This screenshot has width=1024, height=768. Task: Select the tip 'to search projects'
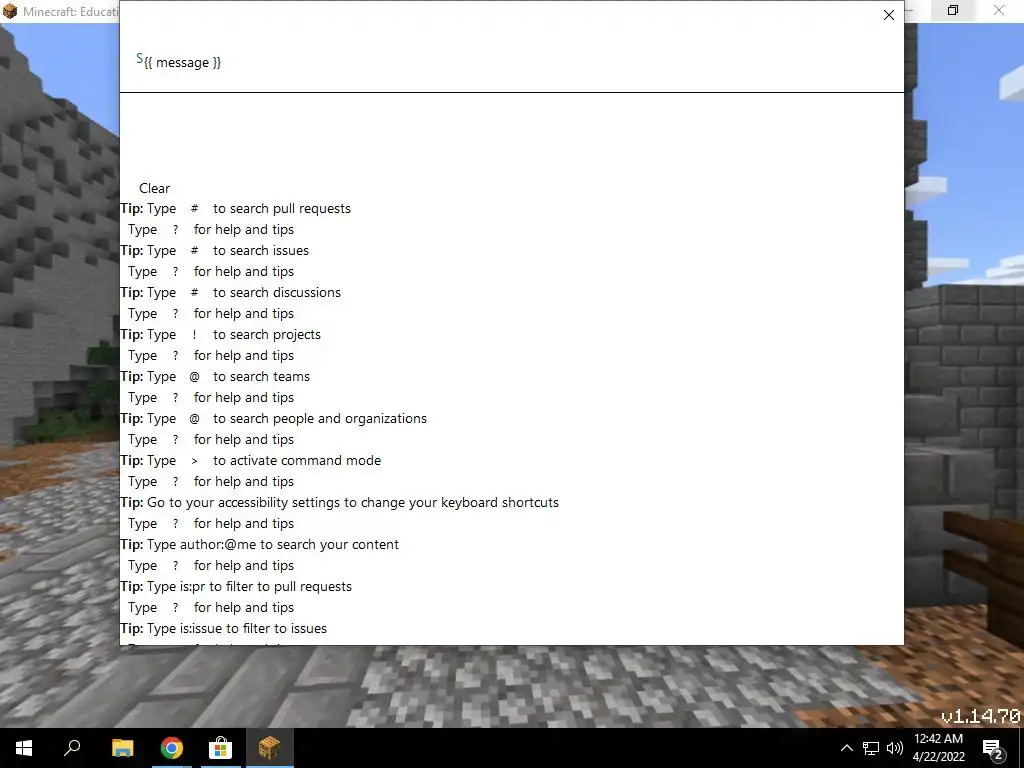266,334
